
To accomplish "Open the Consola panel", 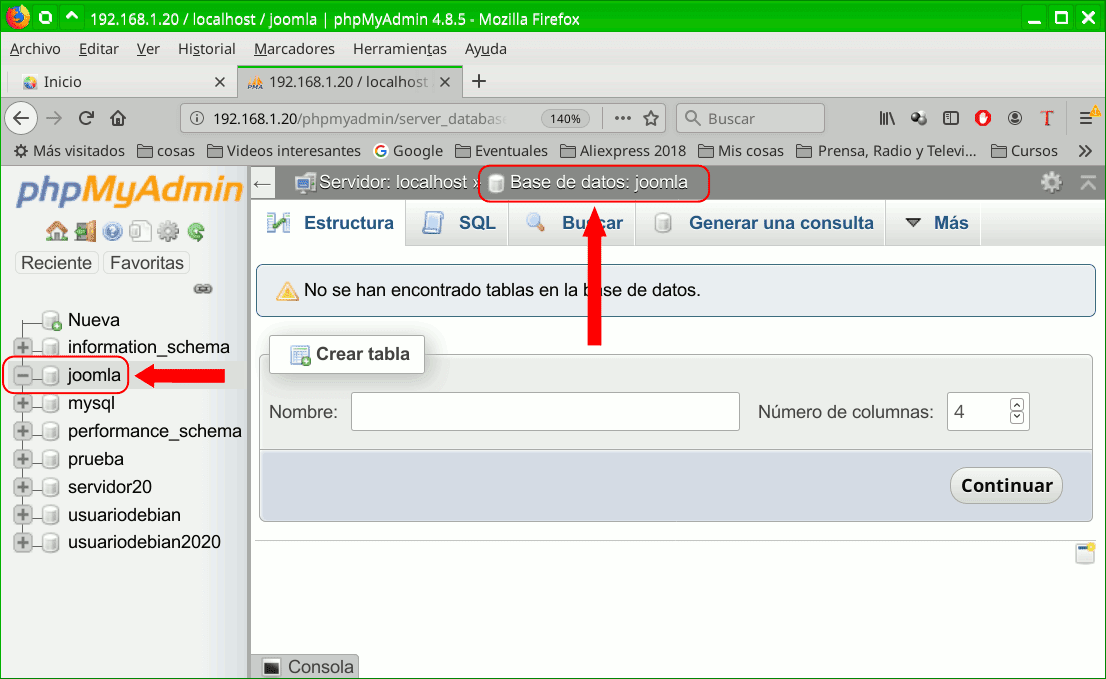I will (304, 666).
